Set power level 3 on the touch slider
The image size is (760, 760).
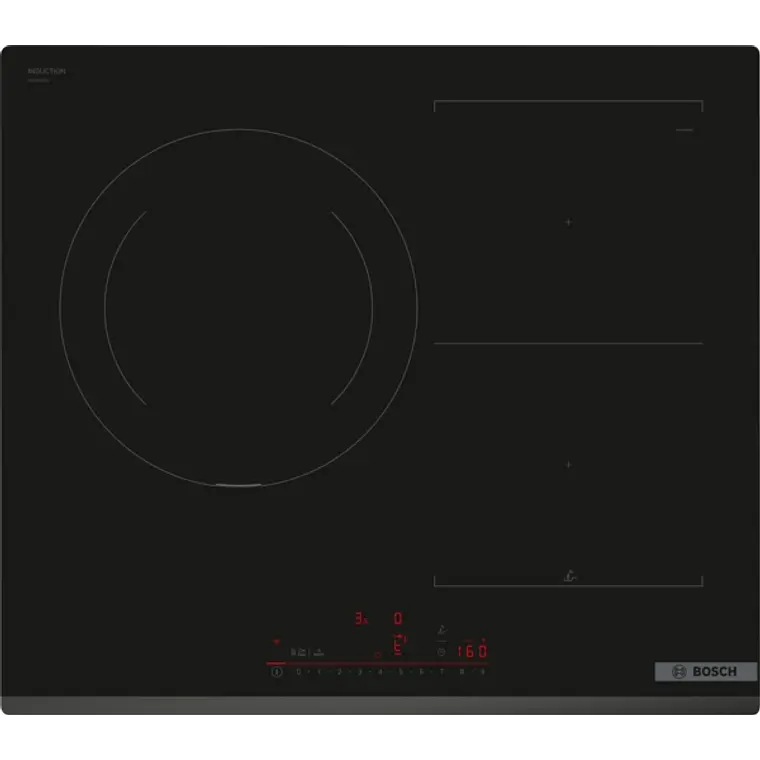click(x=360, y=672)
